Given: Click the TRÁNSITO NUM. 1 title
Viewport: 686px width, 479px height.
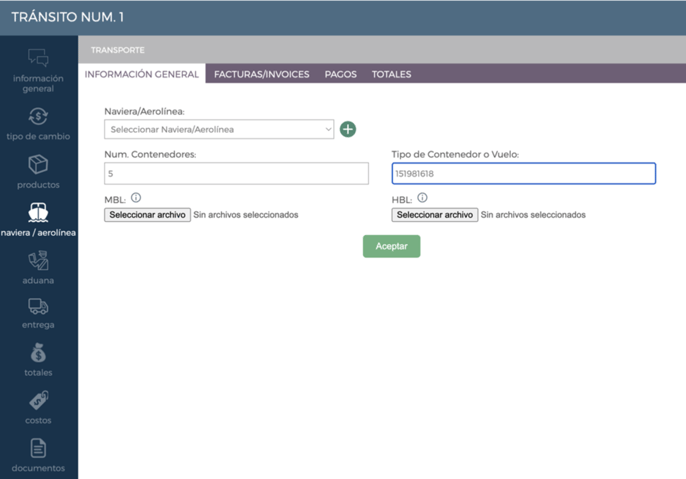Looking at the screenshot, I should point(67,17).
